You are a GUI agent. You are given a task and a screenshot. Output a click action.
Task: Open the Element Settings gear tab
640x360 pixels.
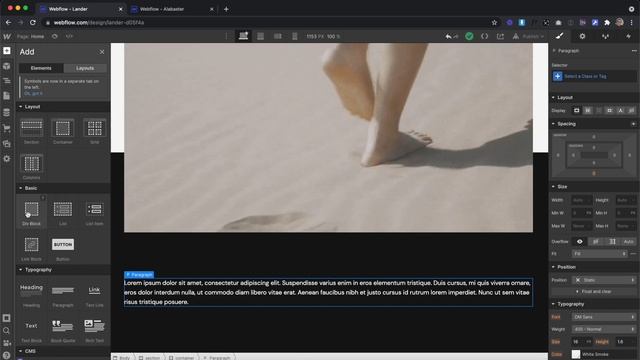coord(582,36)
